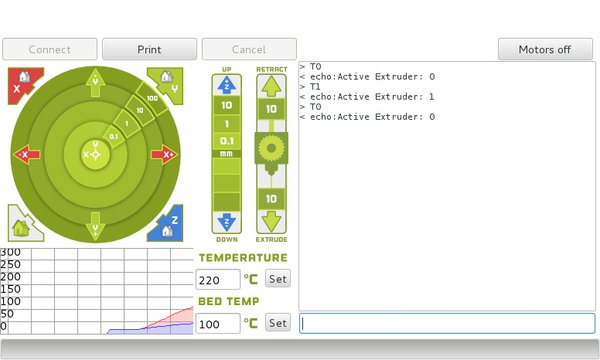The image size is (600, 360).
Task: Jog the head with the +X red arrow
Action: click(165, 155)
